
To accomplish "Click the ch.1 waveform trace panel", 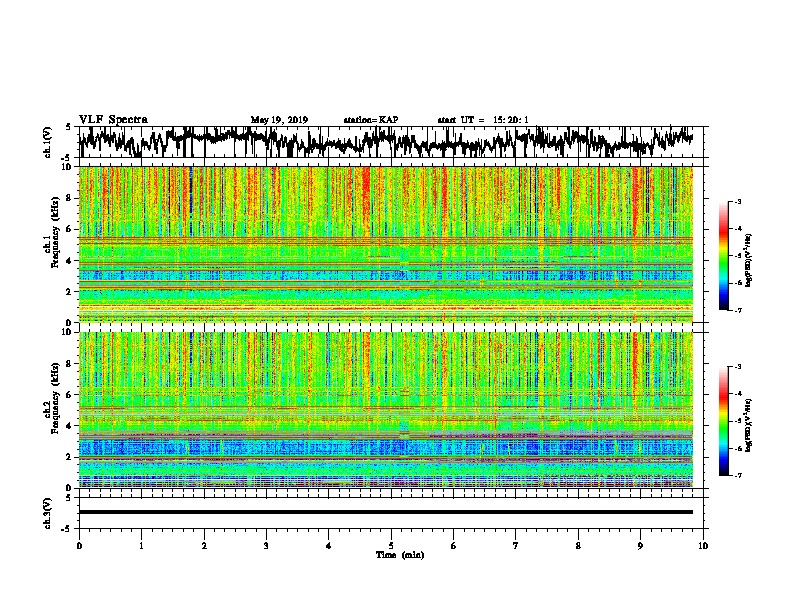I will tap(391, 142).
